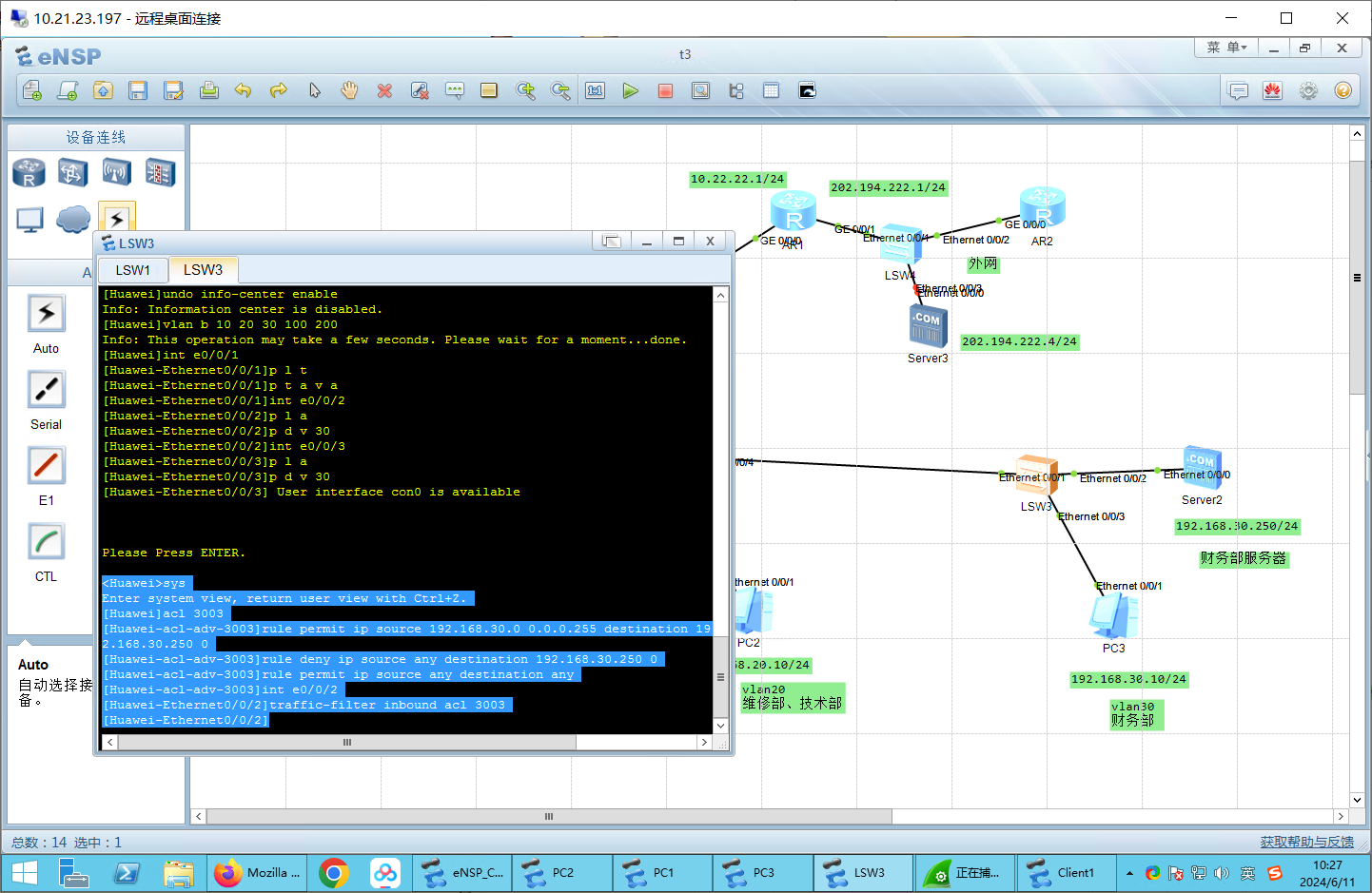The image size is (1372, 893).
Task: Open the Windows Start menu
Action: point(23,873)
